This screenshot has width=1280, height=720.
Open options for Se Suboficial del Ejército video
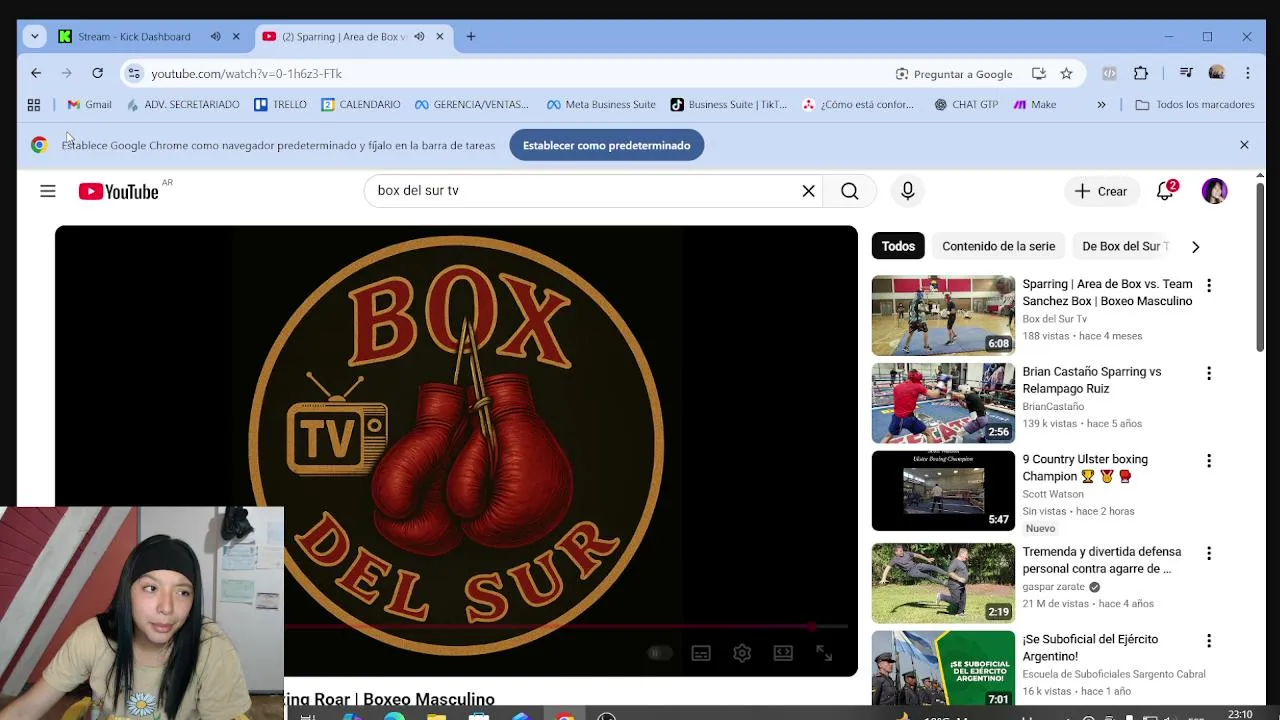point(1208,641)
